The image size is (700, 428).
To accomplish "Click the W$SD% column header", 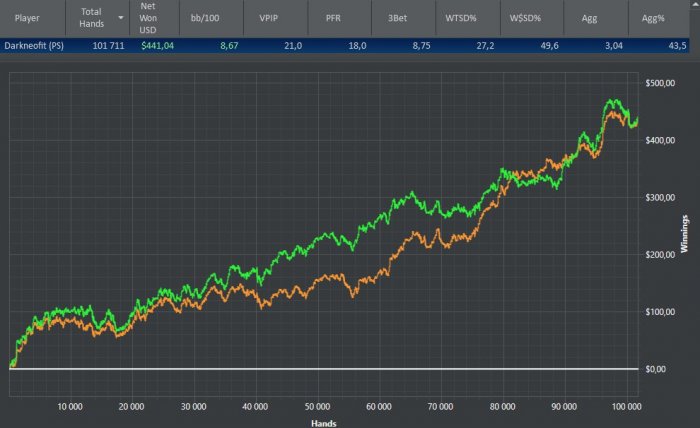I will pyautogui.click(x=525, y=18).
